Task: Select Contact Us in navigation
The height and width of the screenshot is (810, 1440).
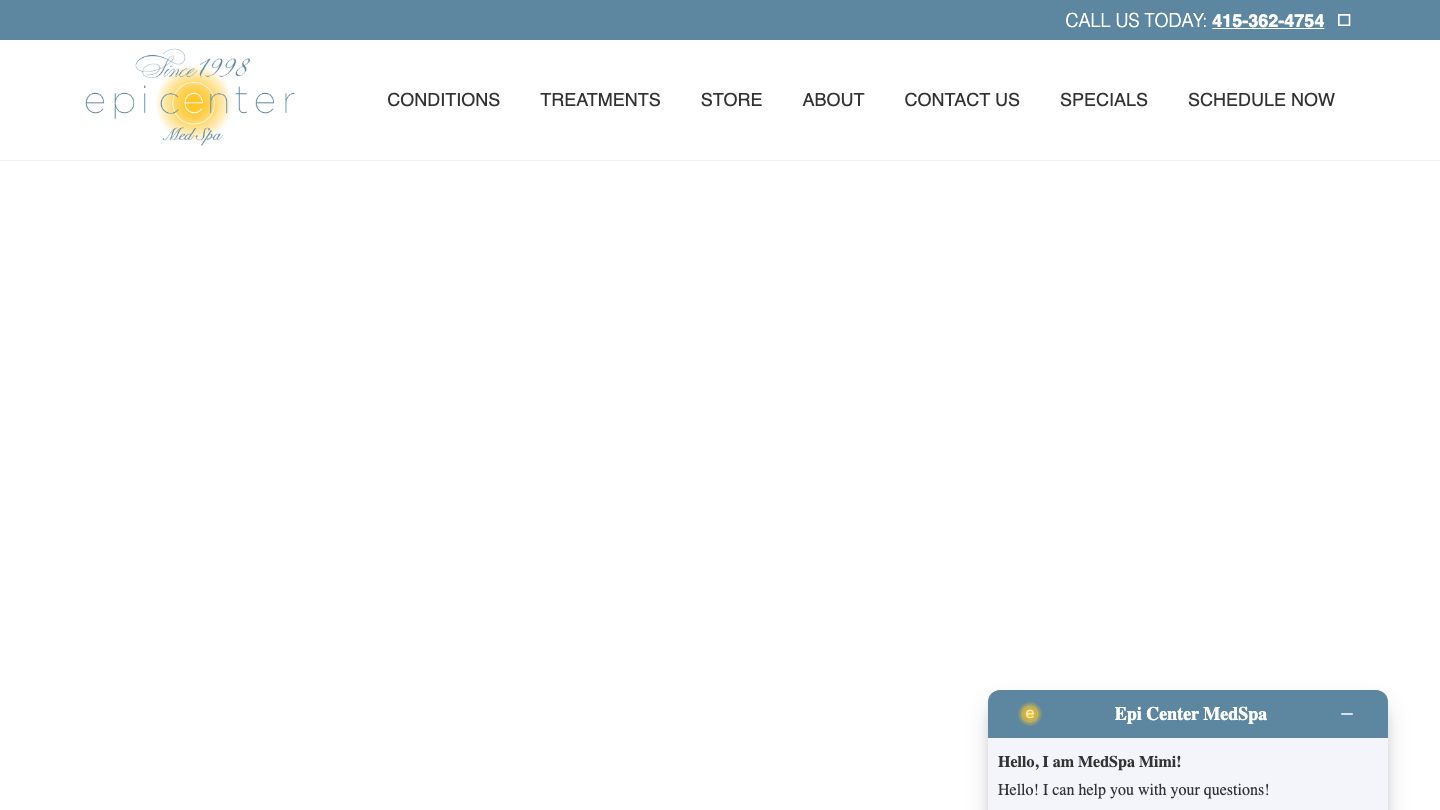Action: (x=961, y=100)
